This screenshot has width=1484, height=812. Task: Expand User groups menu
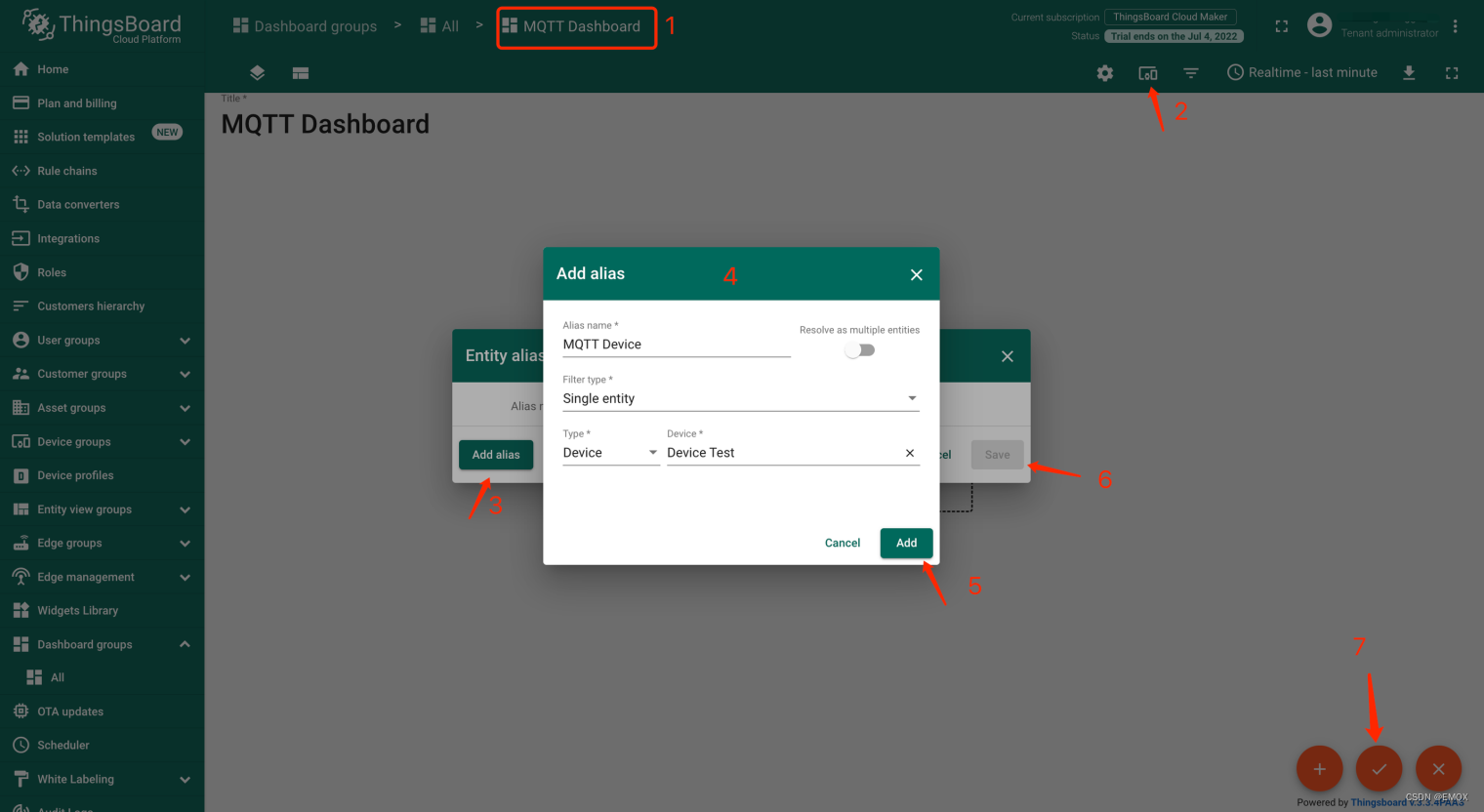point(102,341)
